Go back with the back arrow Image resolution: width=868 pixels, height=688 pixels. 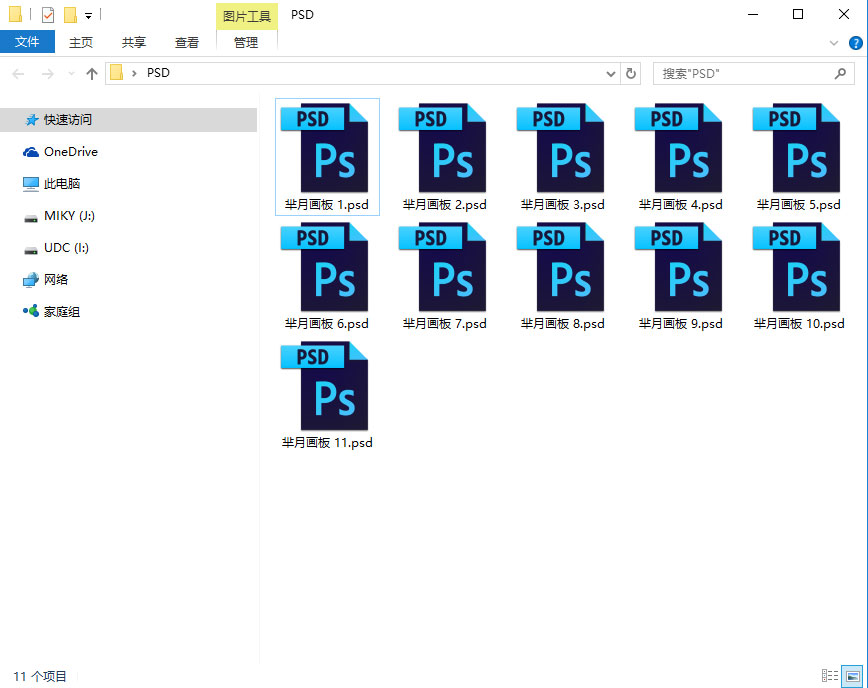point(18,74)
